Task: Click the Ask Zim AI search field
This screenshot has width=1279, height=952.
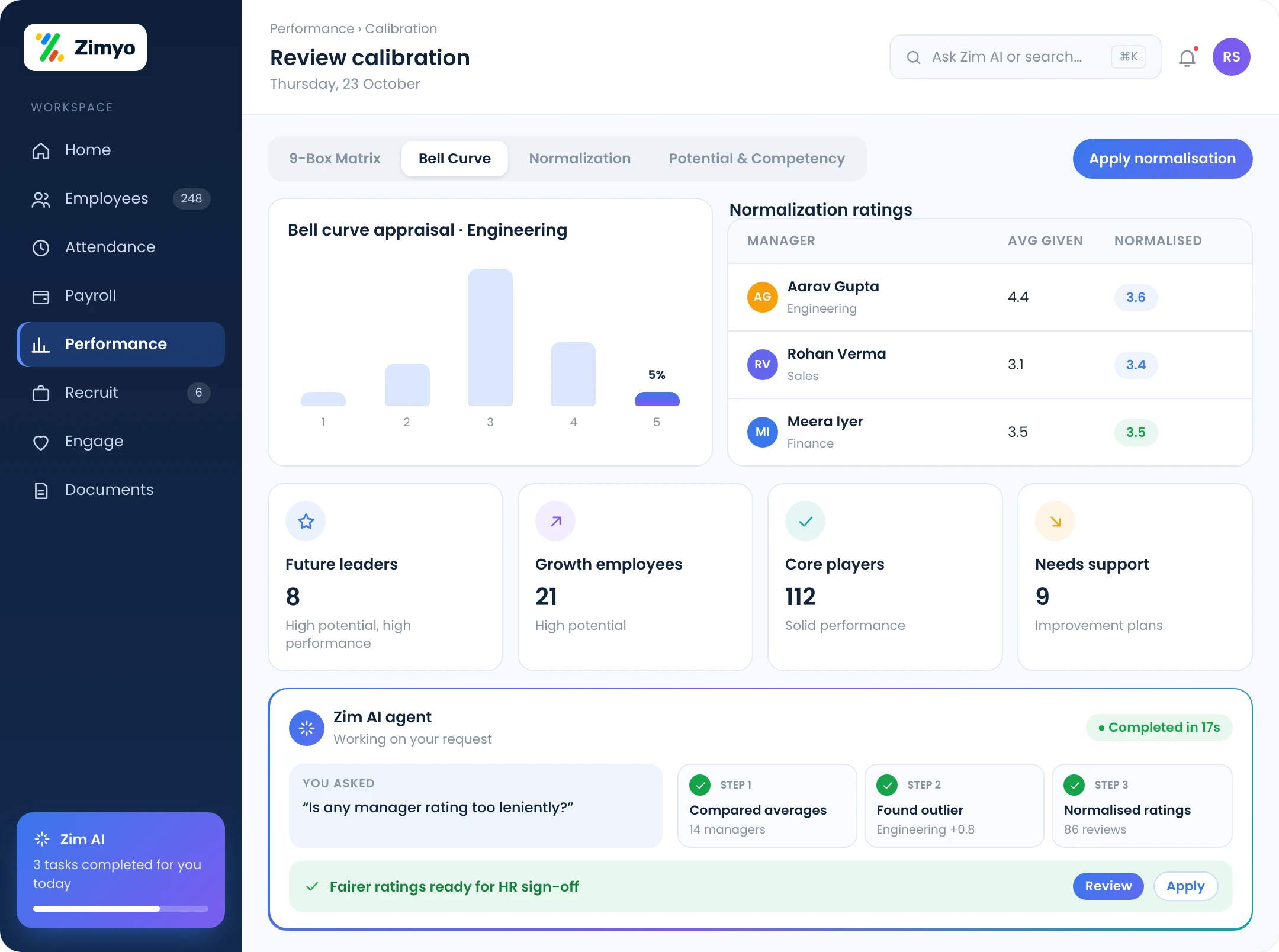Action: click(1026, 57)
